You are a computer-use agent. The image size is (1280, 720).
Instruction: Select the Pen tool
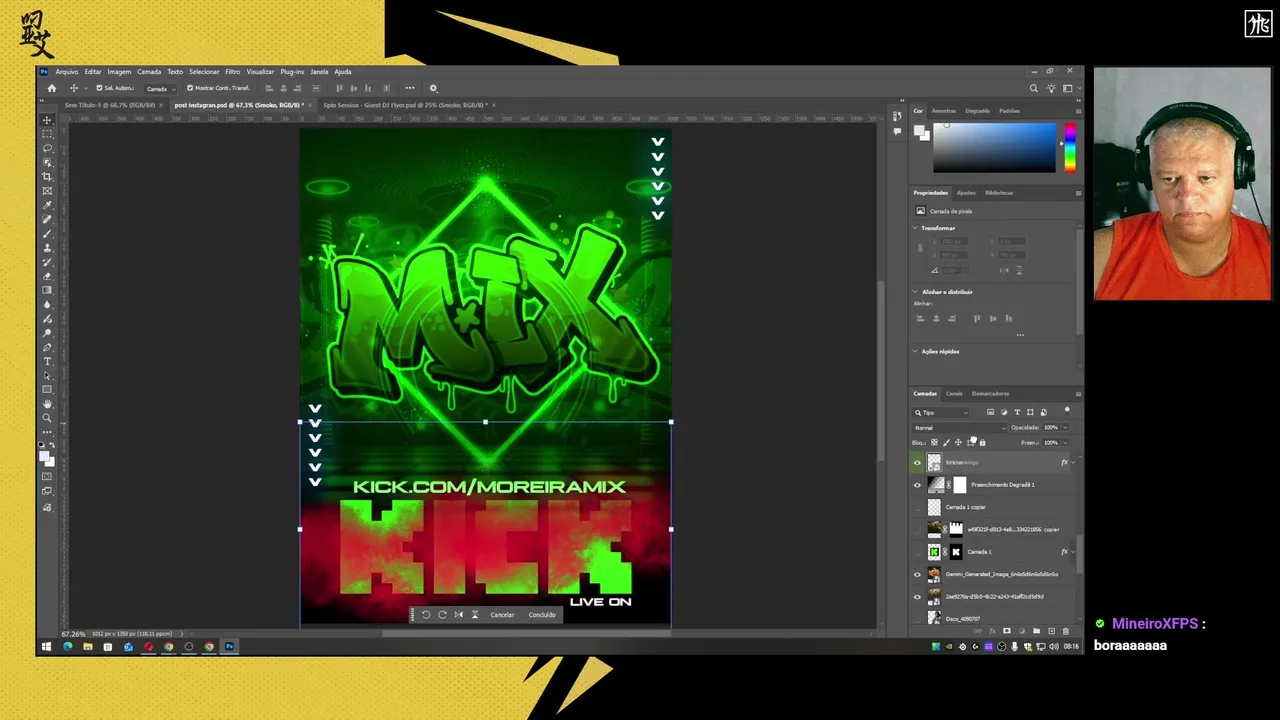point(47,347)
